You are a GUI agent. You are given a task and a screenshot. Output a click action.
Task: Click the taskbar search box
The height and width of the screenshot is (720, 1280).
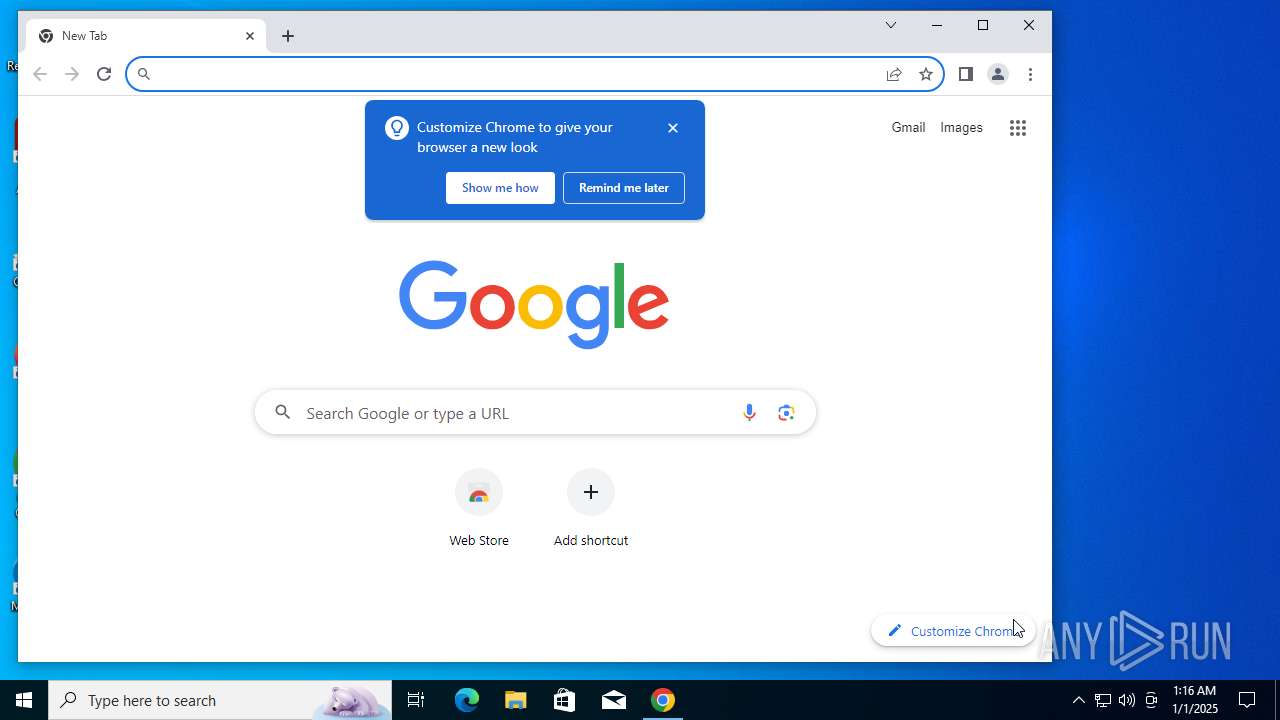click(220, 700)
